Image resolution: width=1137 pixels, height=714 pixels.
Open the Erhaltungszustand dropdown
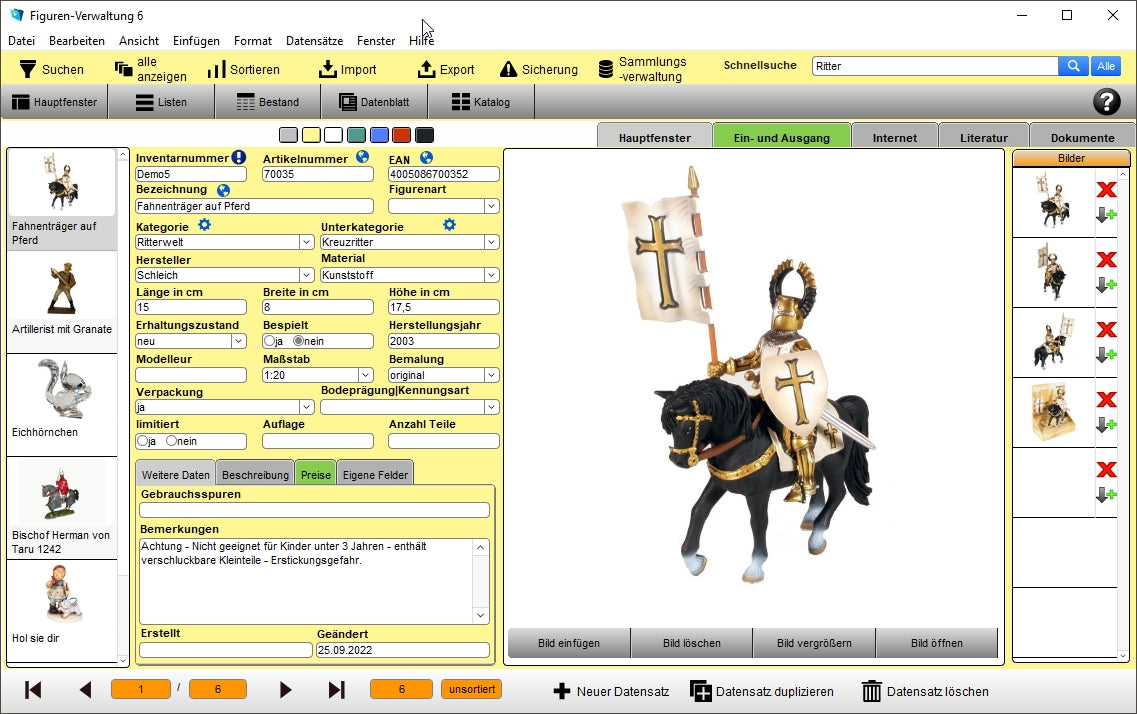(x=238, y=341)
